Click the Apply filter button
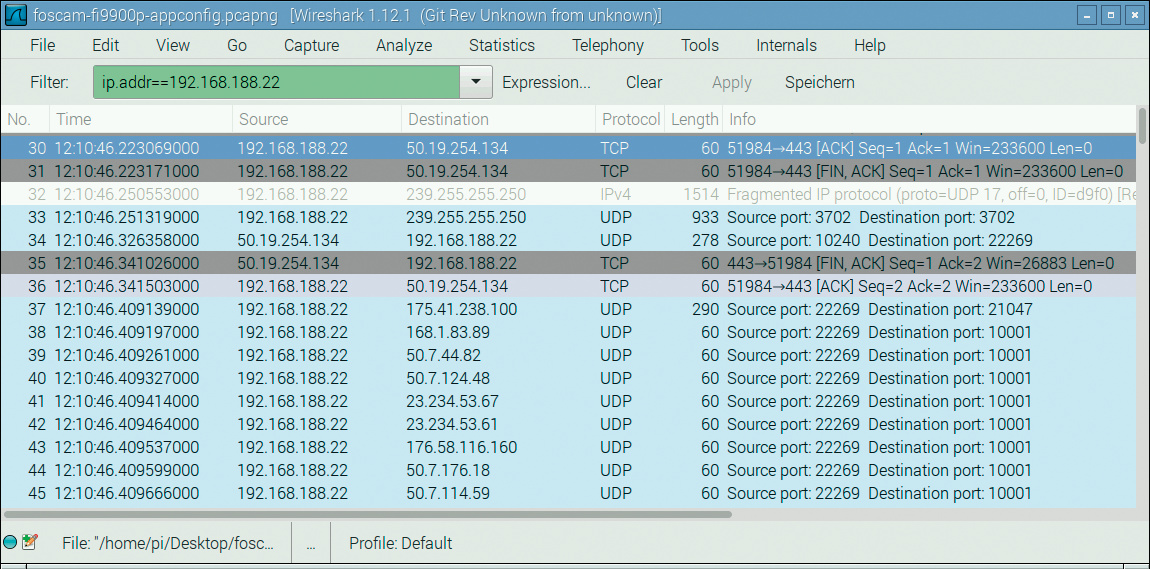1150x569 pixels. (x=732, y=82)
